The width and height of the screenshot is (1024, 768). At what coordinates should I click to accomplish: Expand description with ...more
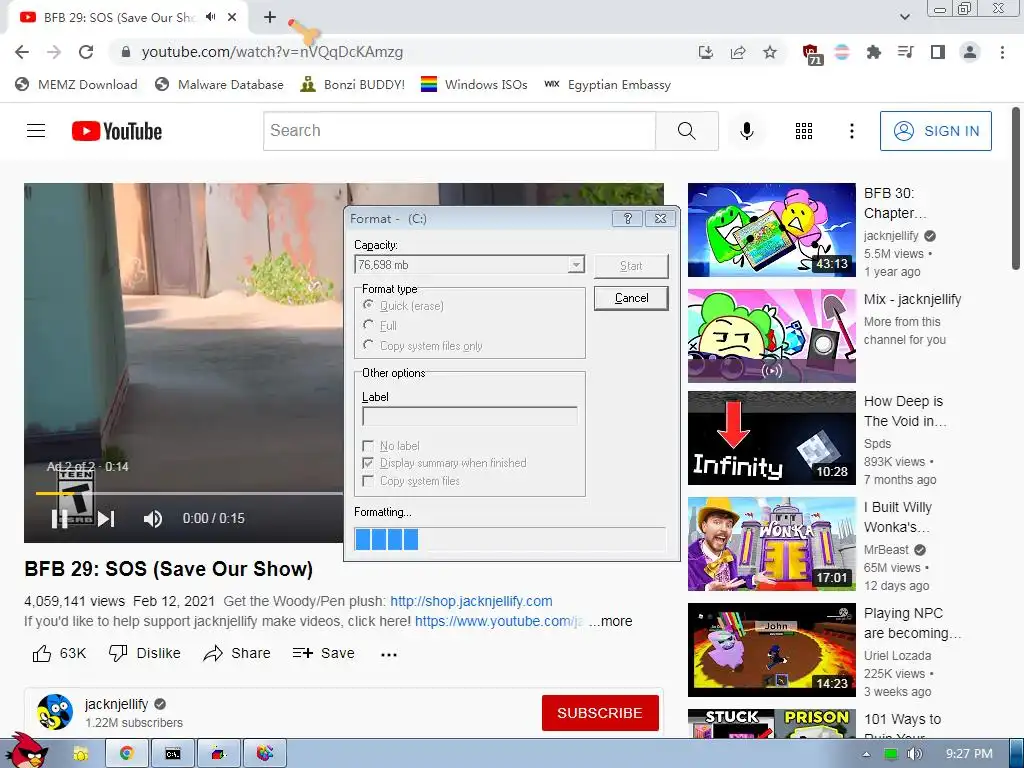click(611, 621)
